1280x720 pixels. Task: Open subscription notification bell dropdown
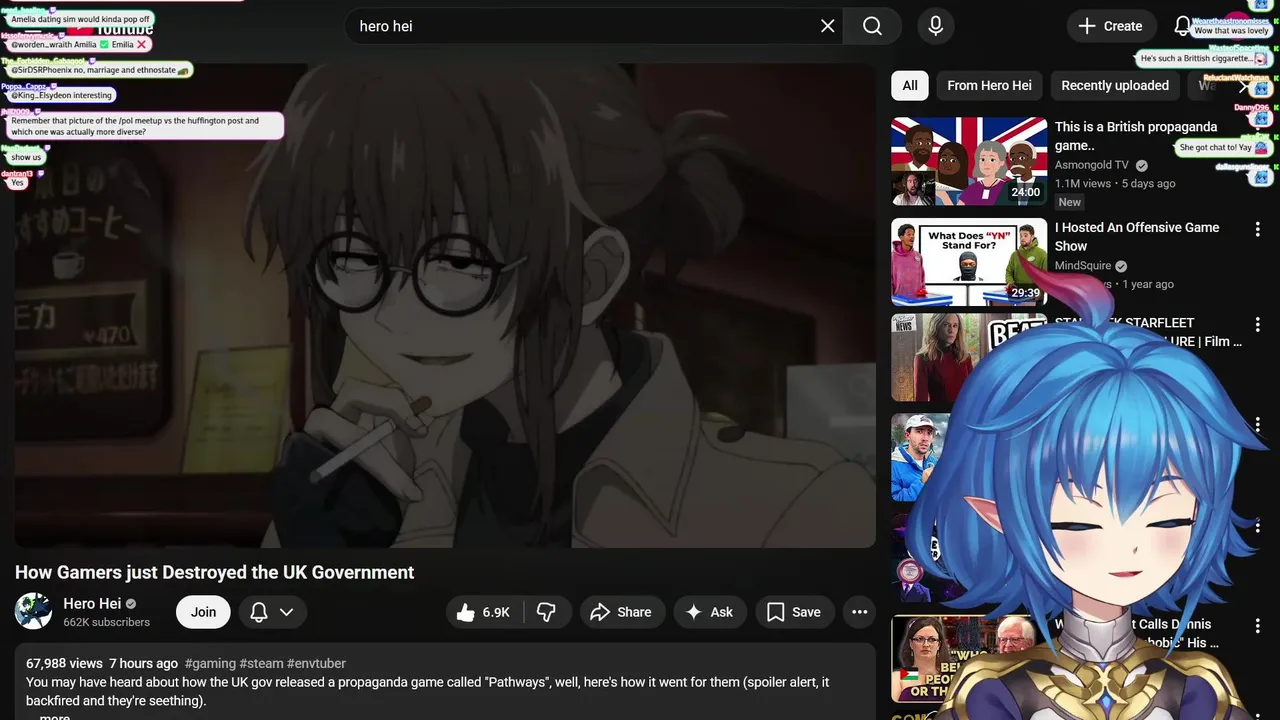[x=271, y=612]
